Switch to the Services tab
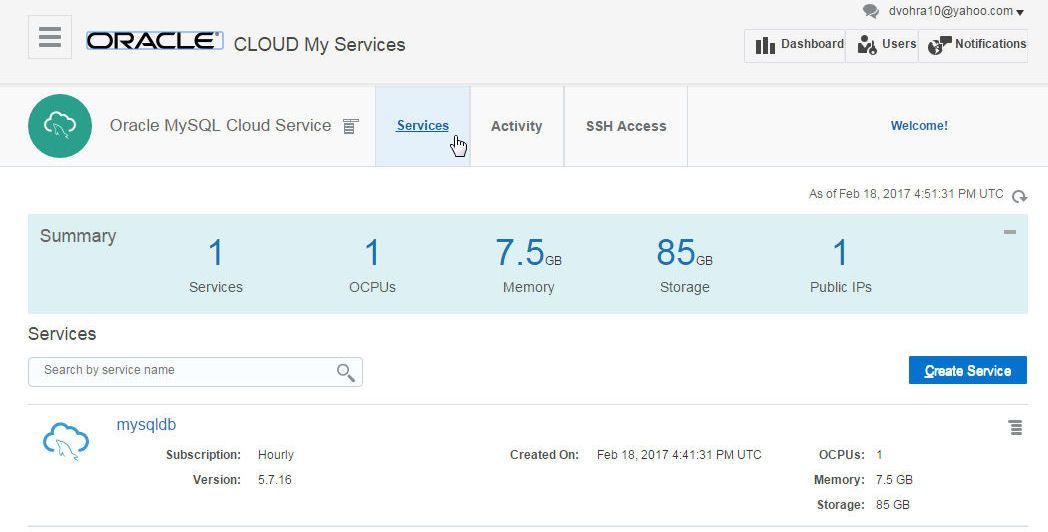This screenshot has width=1048, height=532. pyautogui.click(x=422, y=126)
